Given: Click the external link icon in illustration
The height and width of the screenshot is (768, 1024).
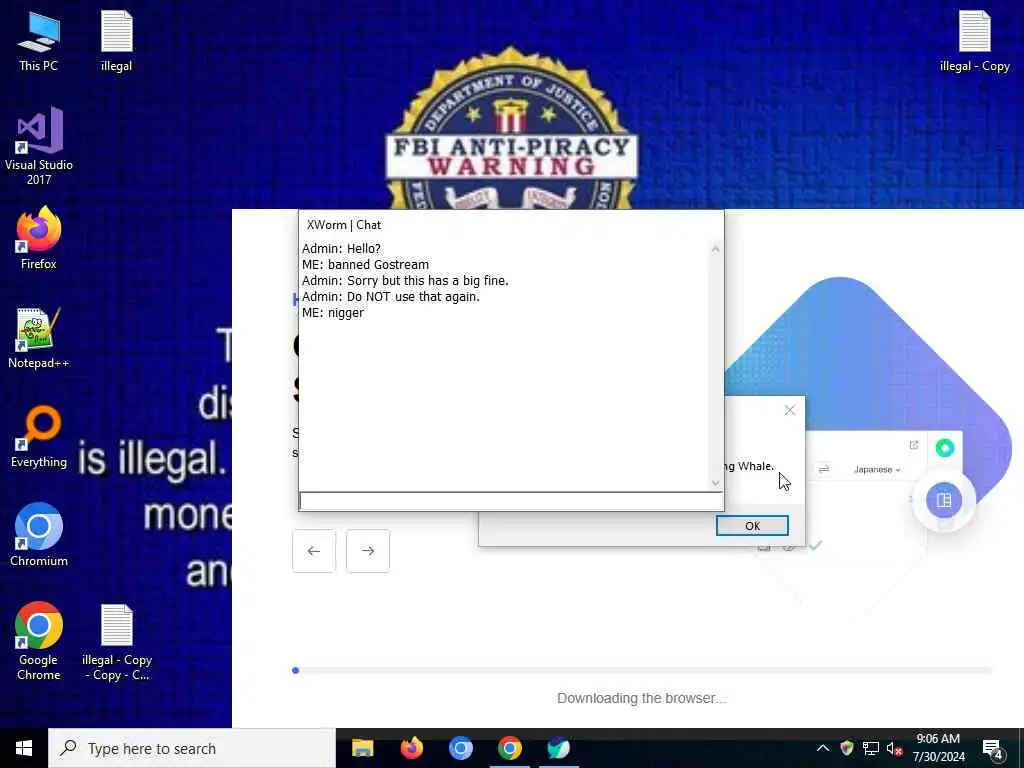Looking at the screenshot, I should [914, 445].
